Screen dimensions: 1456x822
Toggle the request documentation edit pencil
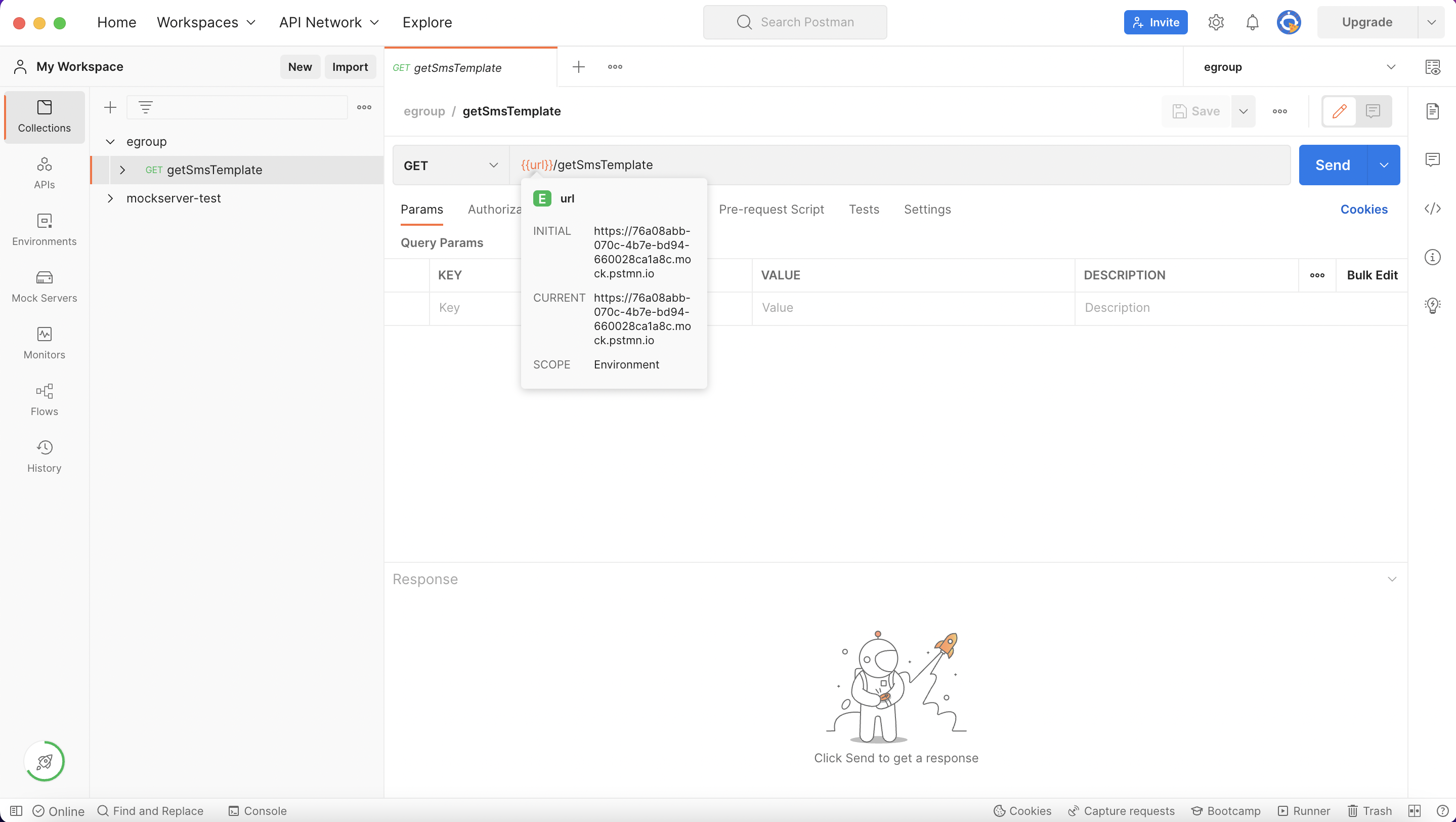[1339, 111]
